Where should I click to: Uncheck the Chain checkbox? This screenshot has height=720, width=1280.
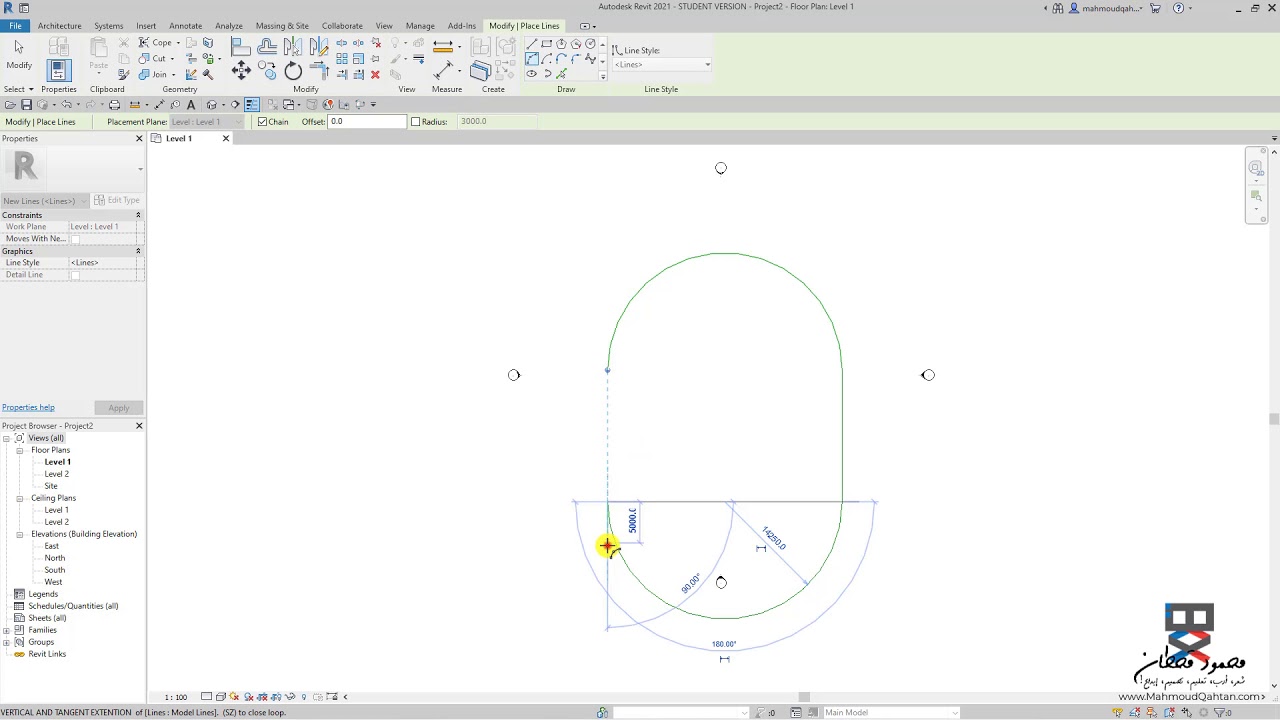pos(262,122)
